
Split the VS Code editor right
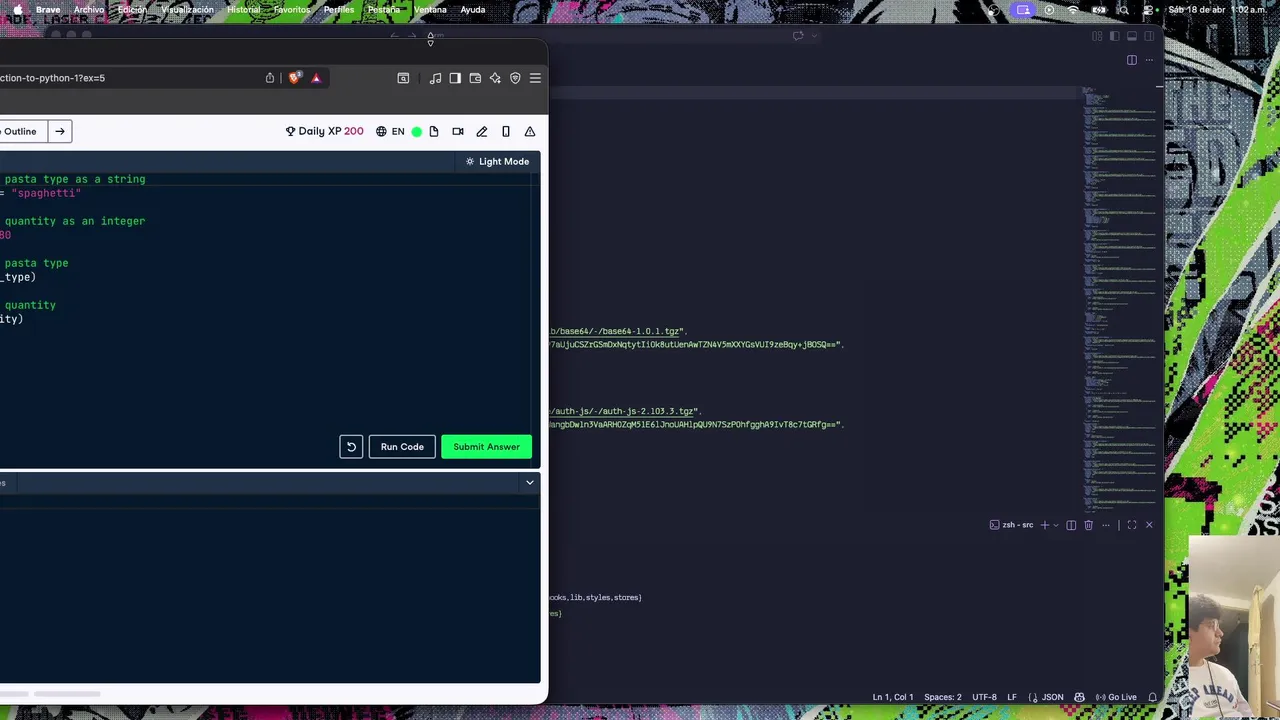pyautogui.click(x=1132, y=60)
